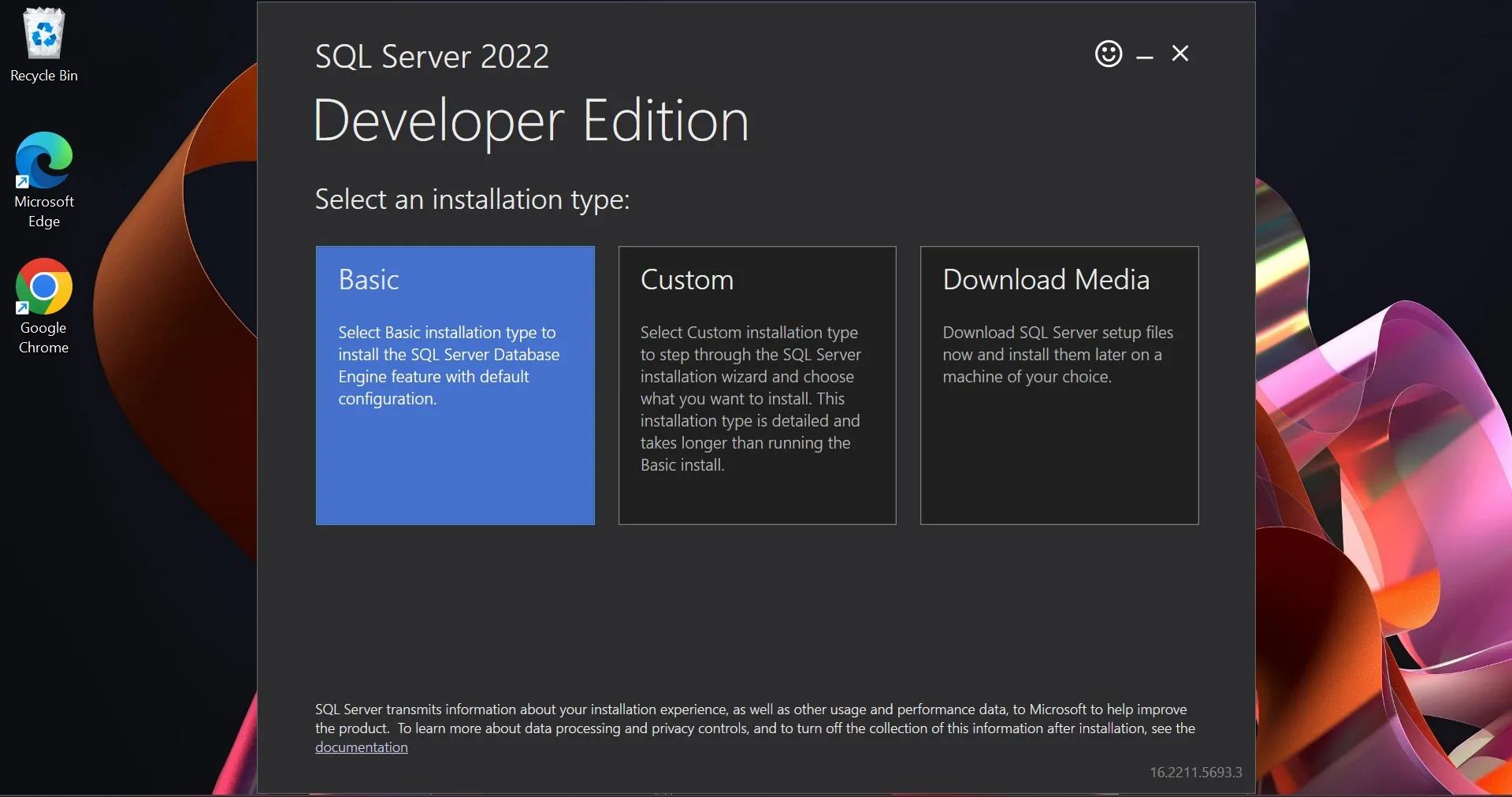Close the SQL Server 2022 installer
Screen dimensions: 1512x797
[1180, 53]
